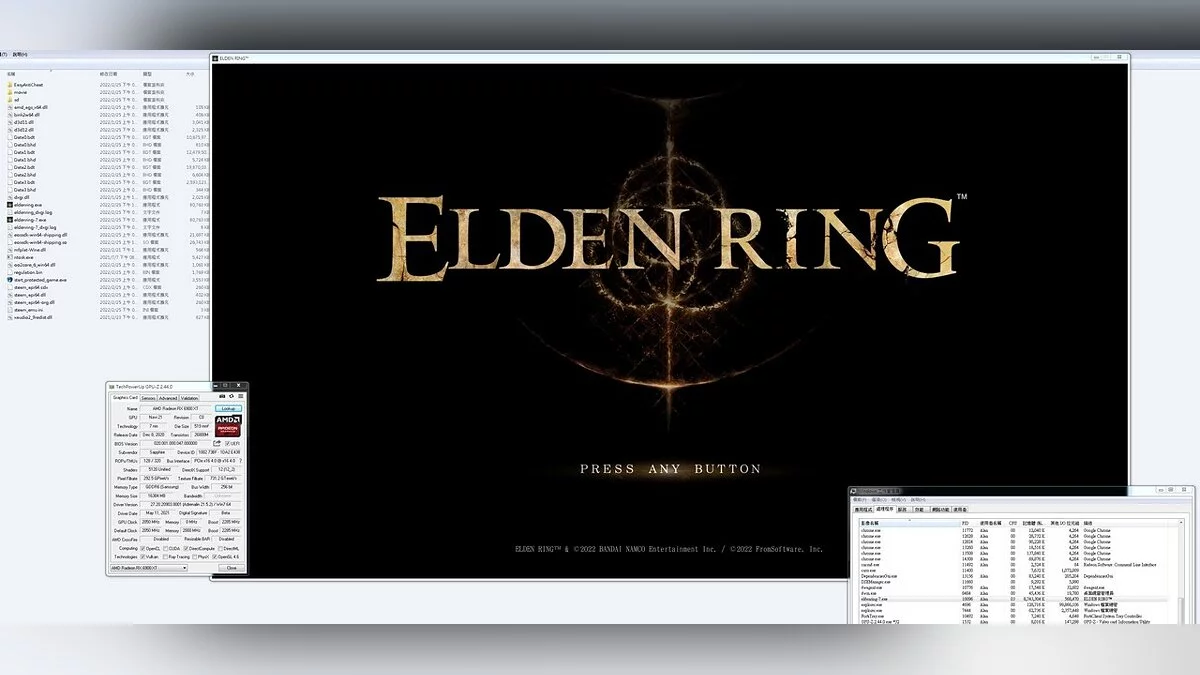Select eldenring_dxgi.log in the Explorer list

click(x=29, y=212)
